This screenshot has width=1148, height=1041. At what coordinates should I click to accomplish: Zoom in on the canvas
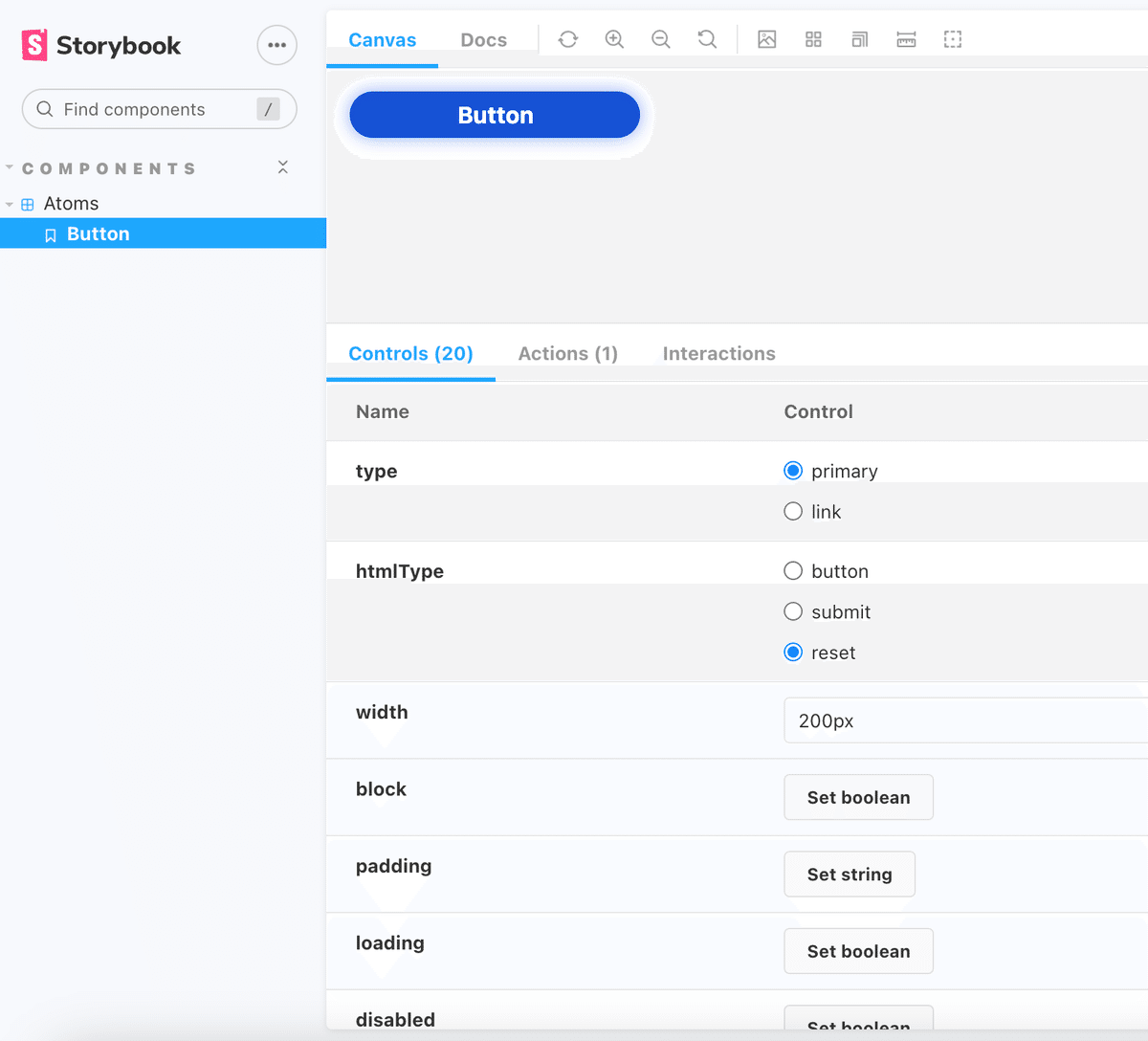(614, 39)
